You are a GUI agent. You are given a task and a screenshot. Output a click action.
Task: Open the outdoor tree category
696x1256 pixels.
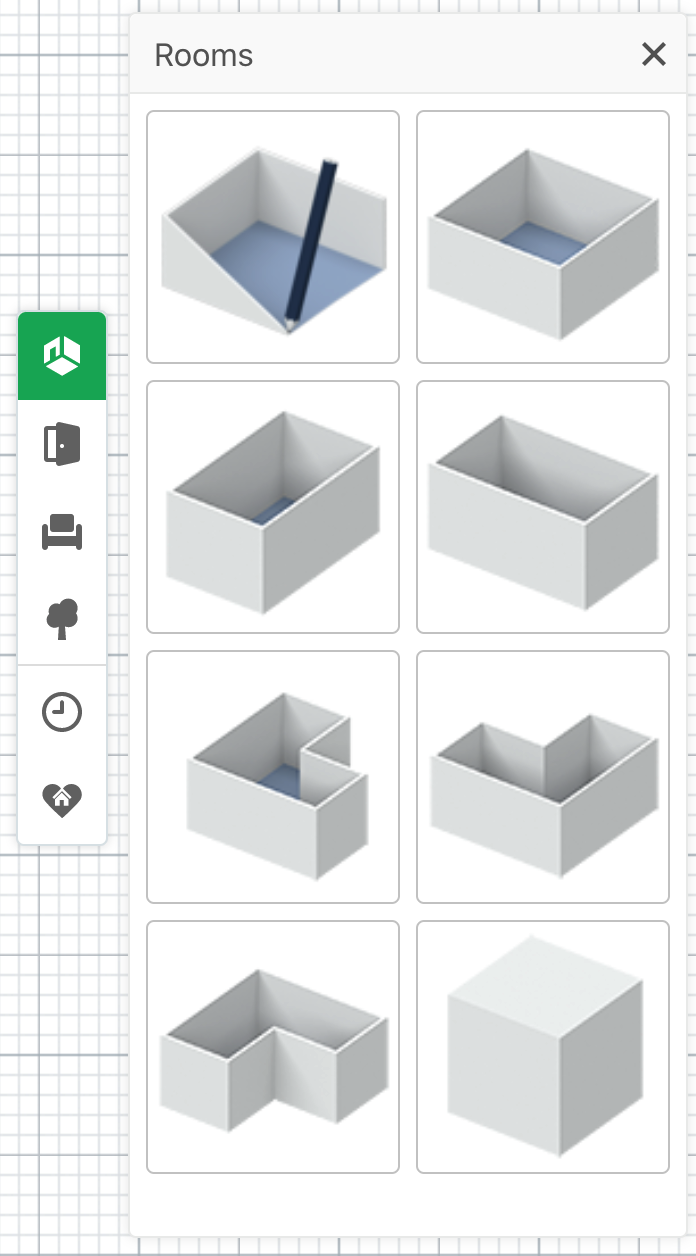pos(62,619)
